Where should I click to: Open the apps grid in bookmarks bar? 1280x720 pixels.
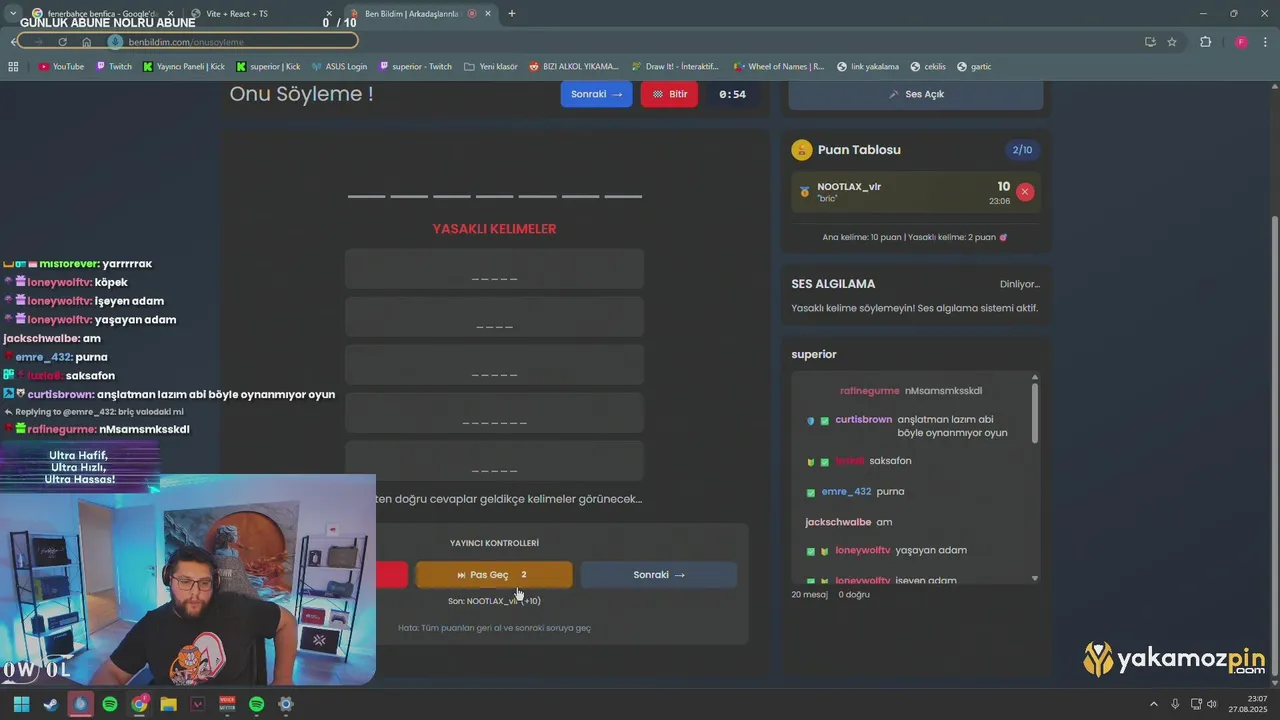pos(13,66)
